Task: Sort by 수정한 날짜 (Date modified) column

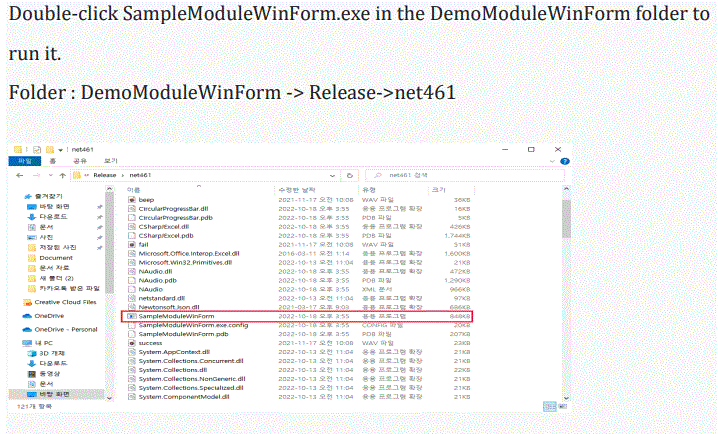Action: coord(297,190)
